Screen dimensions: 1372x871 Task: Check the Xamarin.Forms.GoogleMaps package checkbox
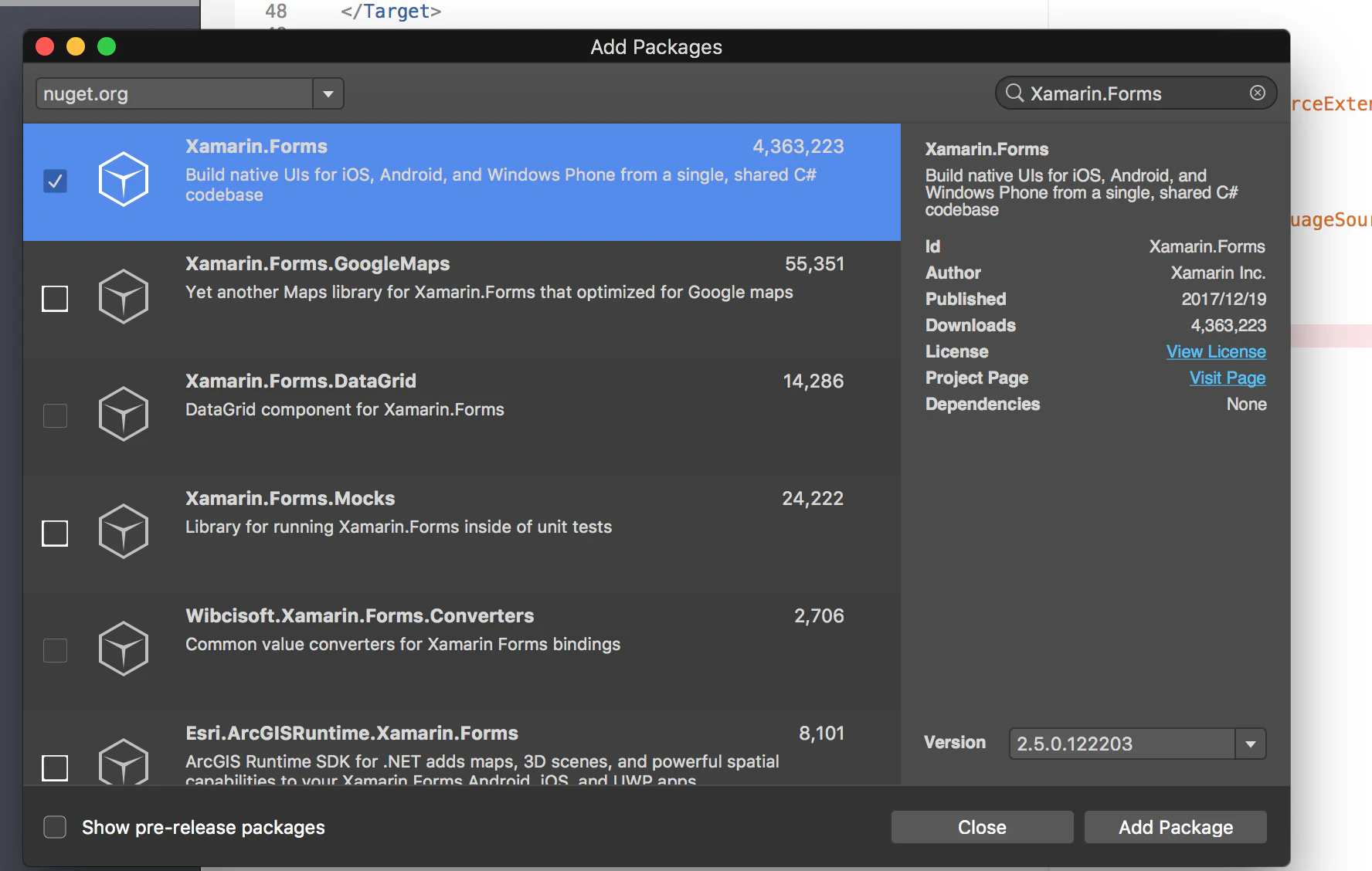click(55, 299)
